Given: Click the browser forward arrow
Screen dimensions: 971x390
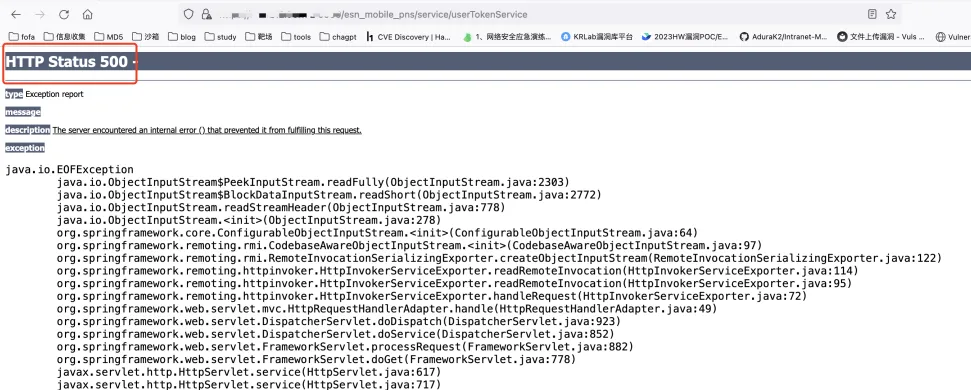Looking at the screenshot, I should point(40,14).
